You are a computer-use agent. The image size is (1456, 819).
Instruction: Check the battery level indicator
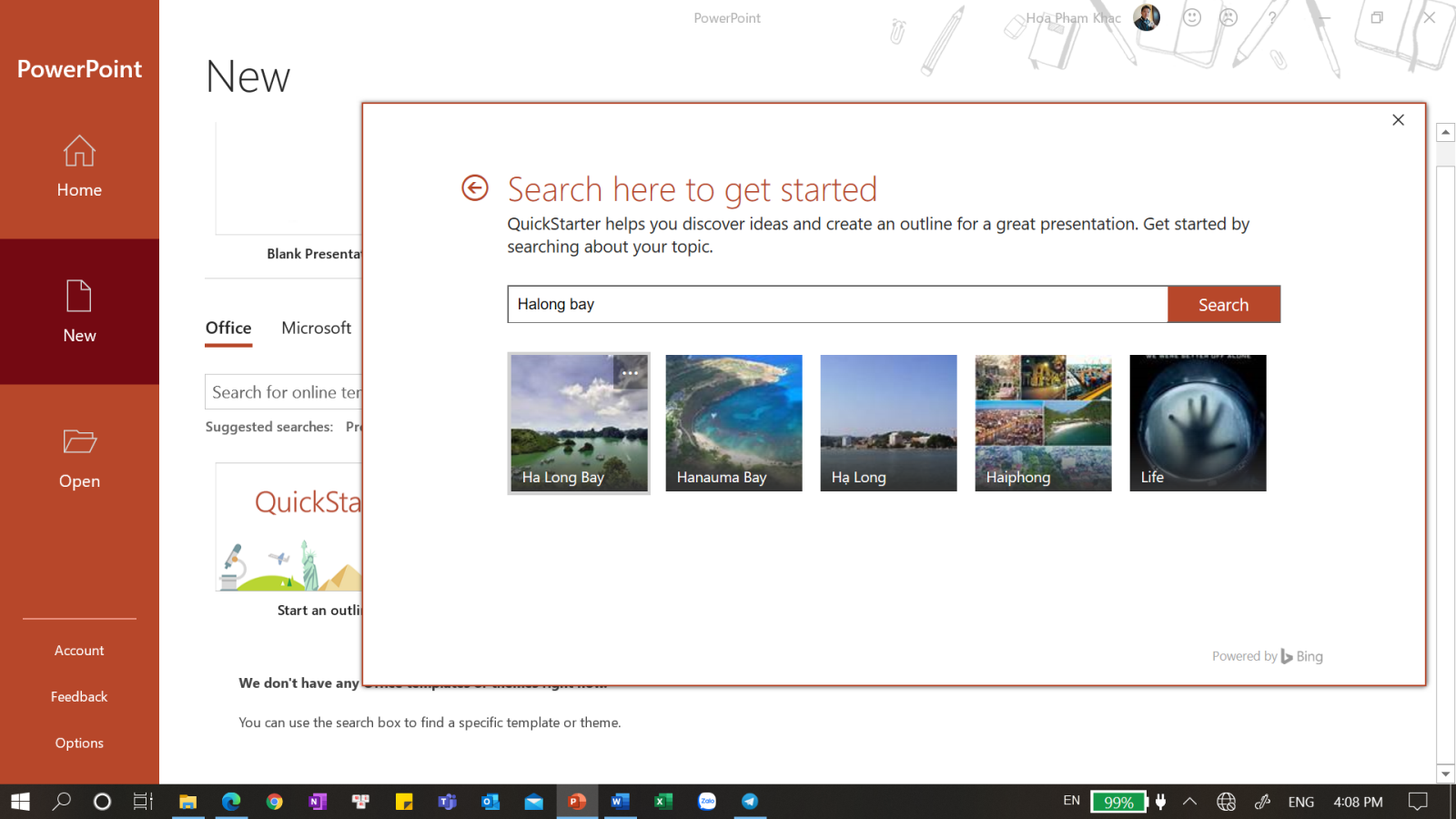pyautogui.click(x=1119, y=802)
